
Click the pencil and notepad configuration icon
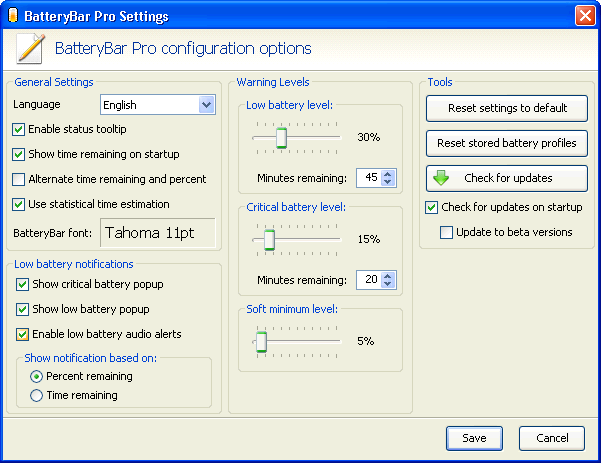(31, 49)
